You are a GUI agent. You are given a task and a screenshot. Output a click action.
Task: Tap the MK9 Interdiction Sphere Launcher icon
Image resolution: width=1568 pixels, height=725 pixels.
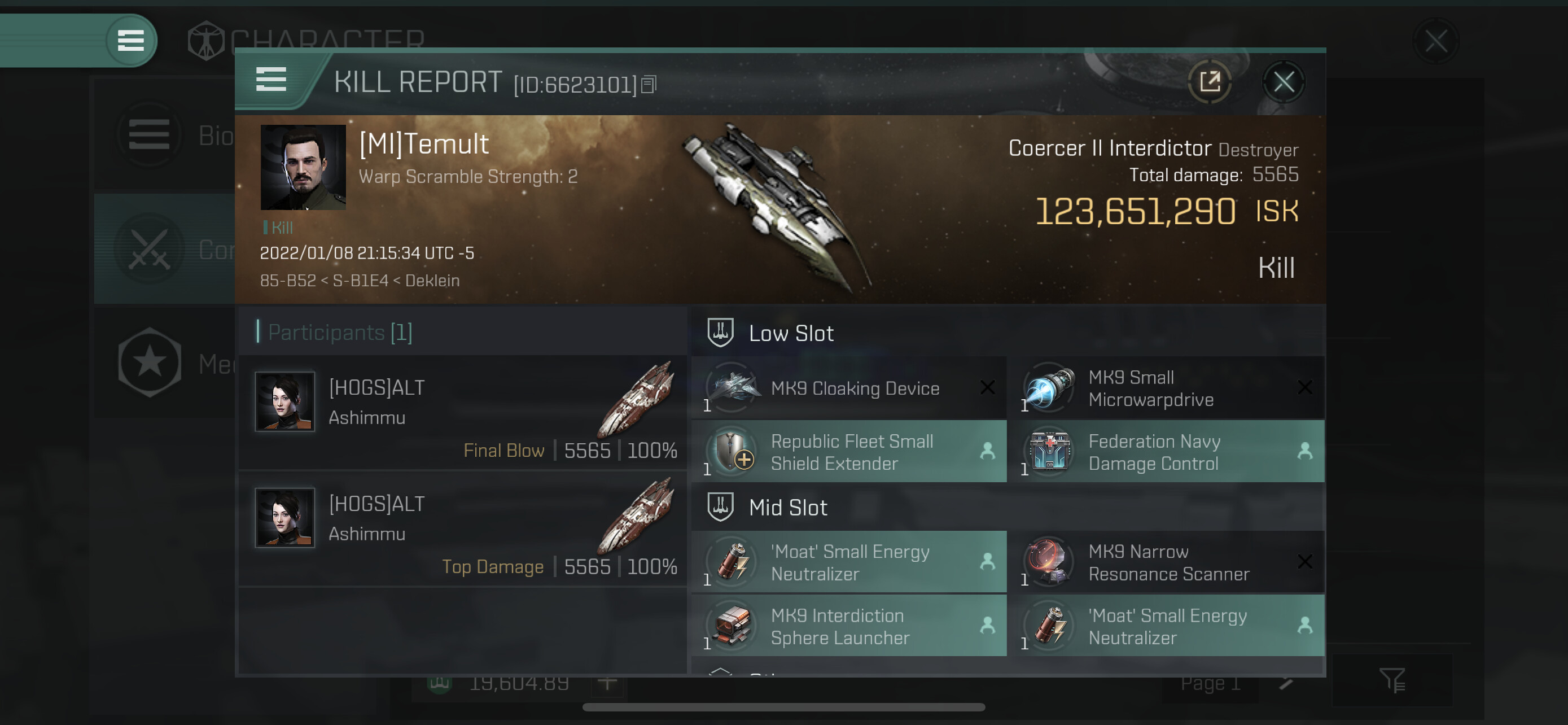click(732, 625)
